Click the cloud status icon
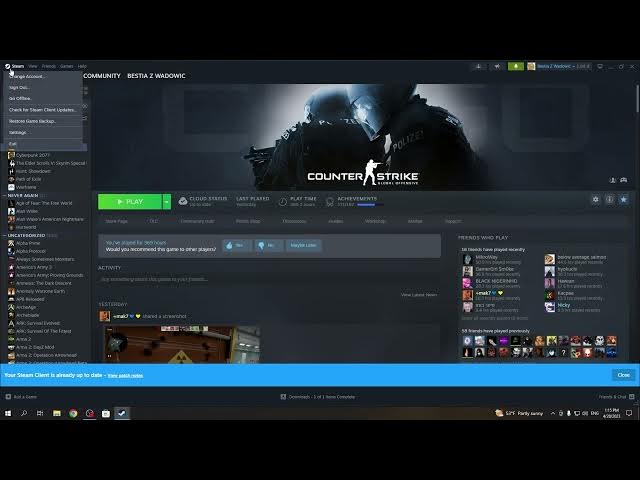640x480 pixels. click(x=183, y=201)
